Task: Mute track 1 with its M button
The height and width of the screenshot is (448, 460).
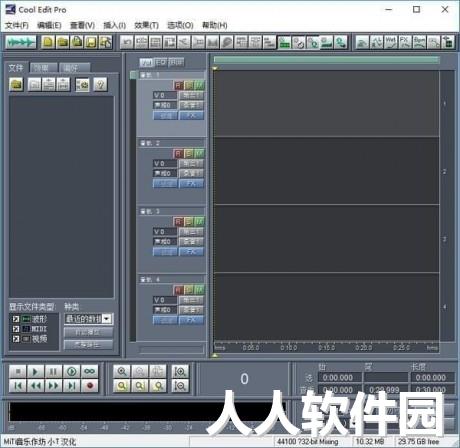Action: 199,86
